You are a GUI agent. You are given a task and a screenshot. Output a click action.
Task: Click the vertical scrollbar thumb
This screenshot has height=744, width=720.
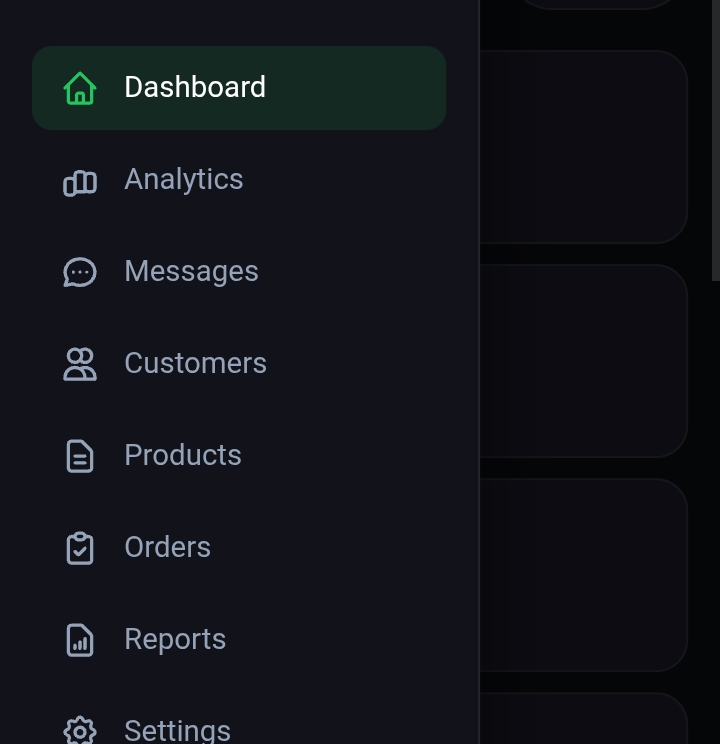point(716,140)
